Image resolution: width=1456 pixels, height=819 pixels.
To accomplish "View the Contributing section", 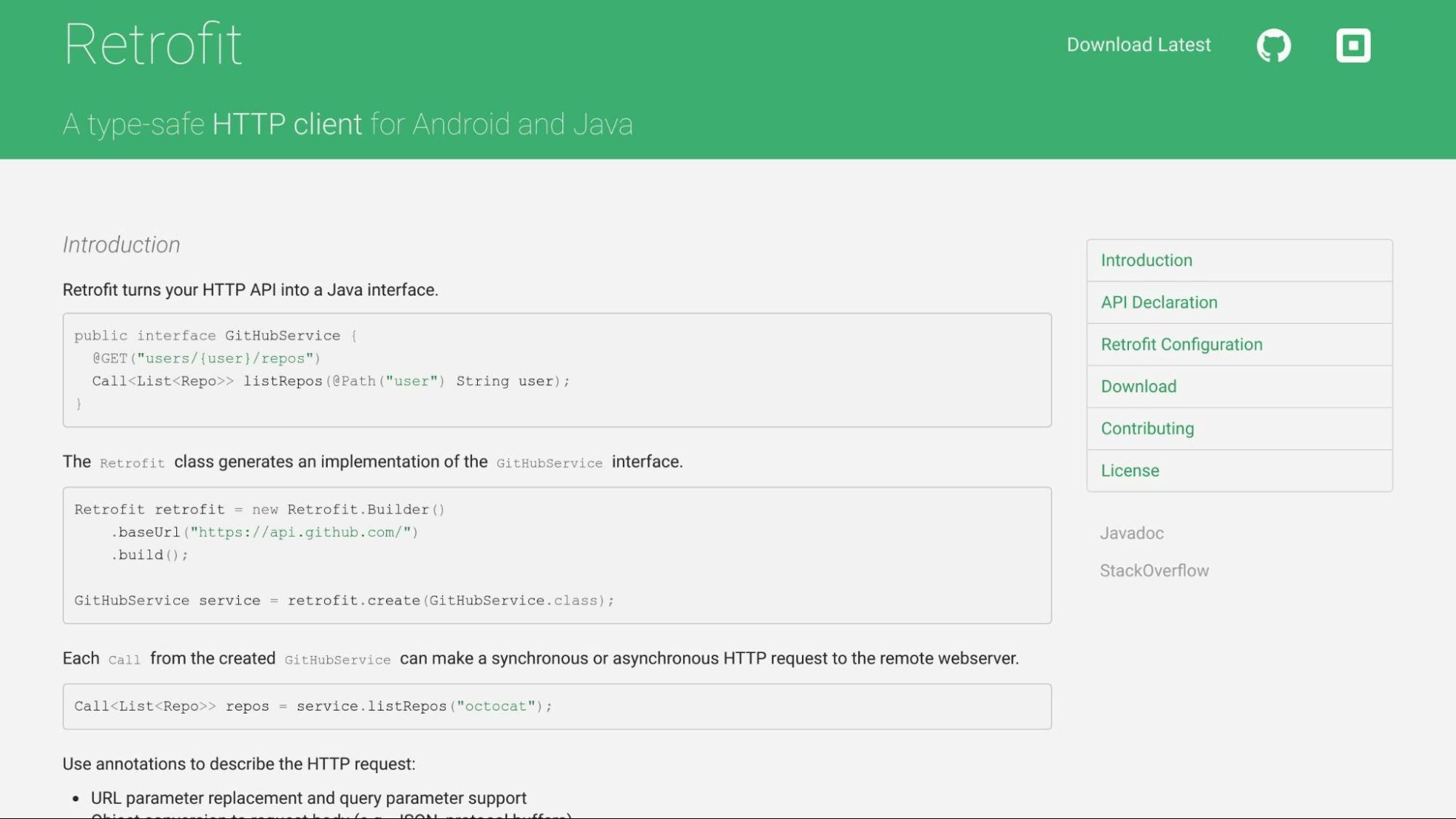I will [x=1147, y=429].
